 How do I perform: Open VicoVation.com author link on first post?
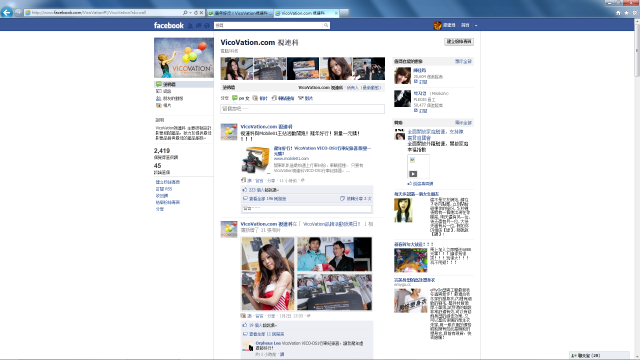[x=267, y=127]
